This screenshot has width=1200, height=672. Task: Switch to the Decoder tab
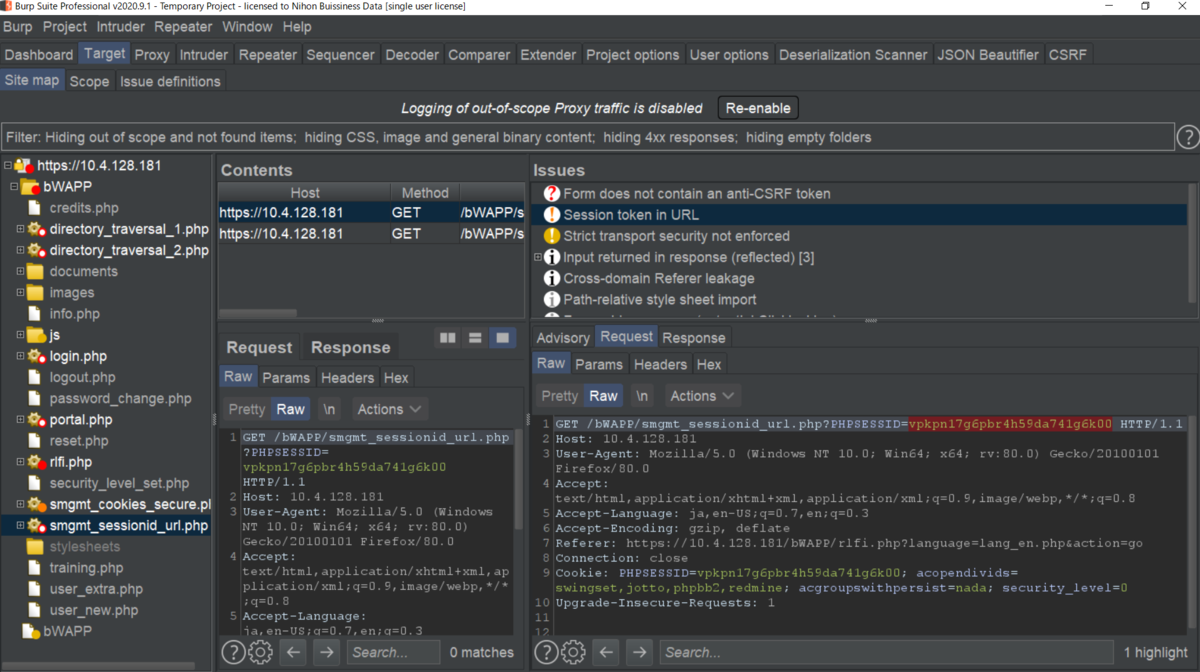pyautogui.click(x=412, y=55)
